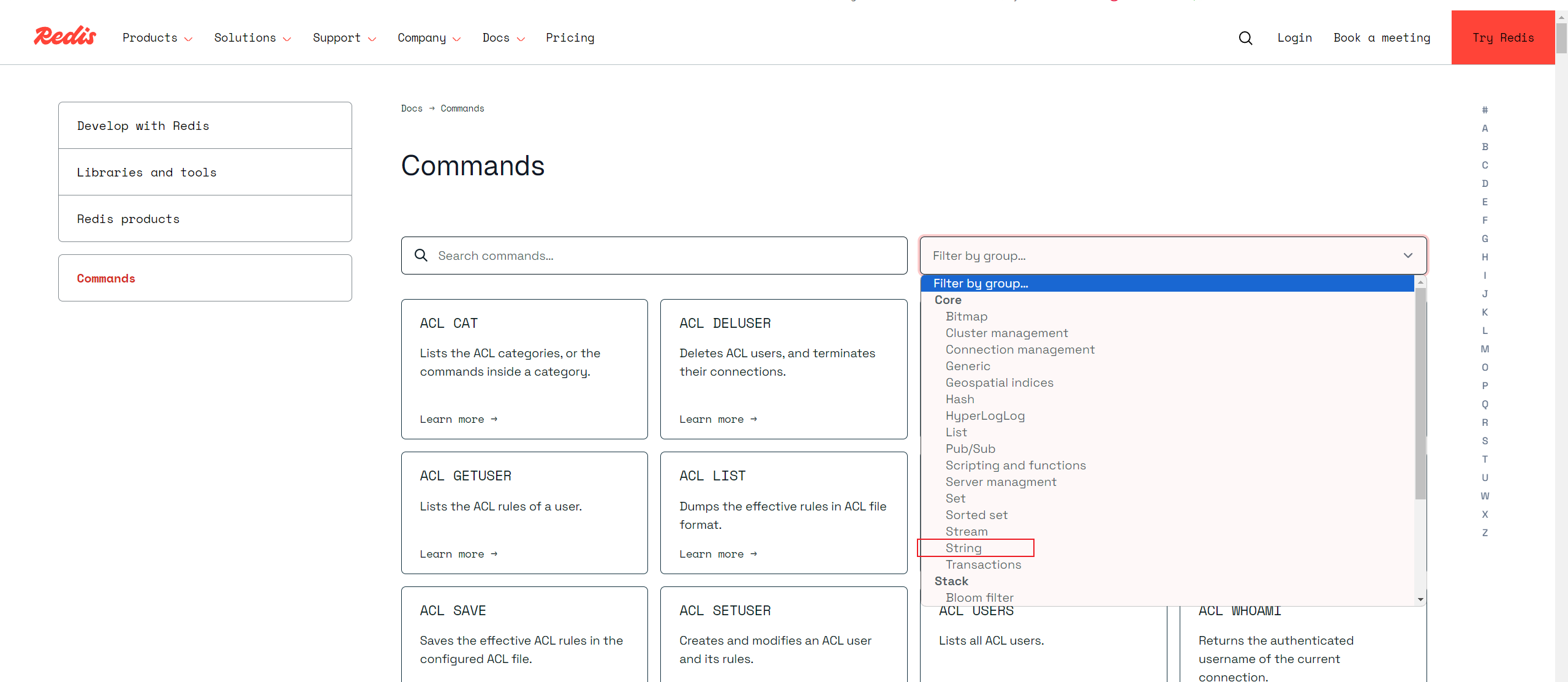This screenshot has width=1568, height=682.
Task: Open Libraries and tools section
Action: pos(205,172)
